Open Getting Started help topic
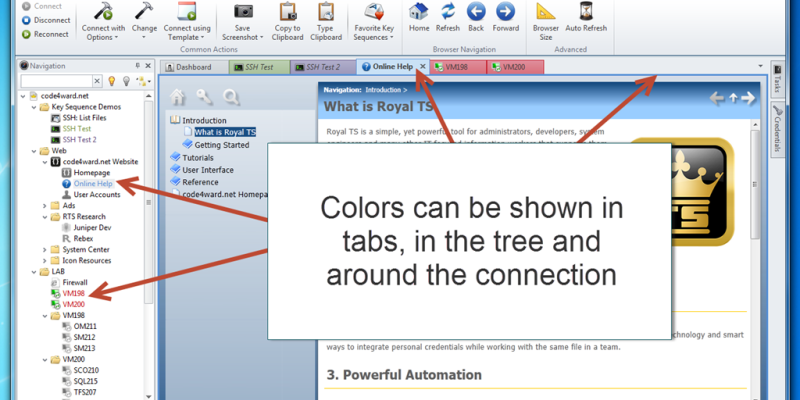The image size is (800, 400). [221, 144]
